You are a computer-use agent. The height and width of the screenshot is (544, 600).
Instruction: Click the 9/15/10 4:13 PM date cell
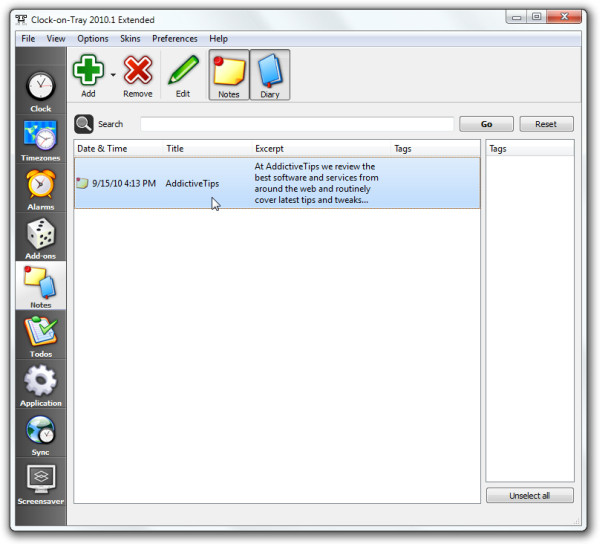click(x=124, y=184)
